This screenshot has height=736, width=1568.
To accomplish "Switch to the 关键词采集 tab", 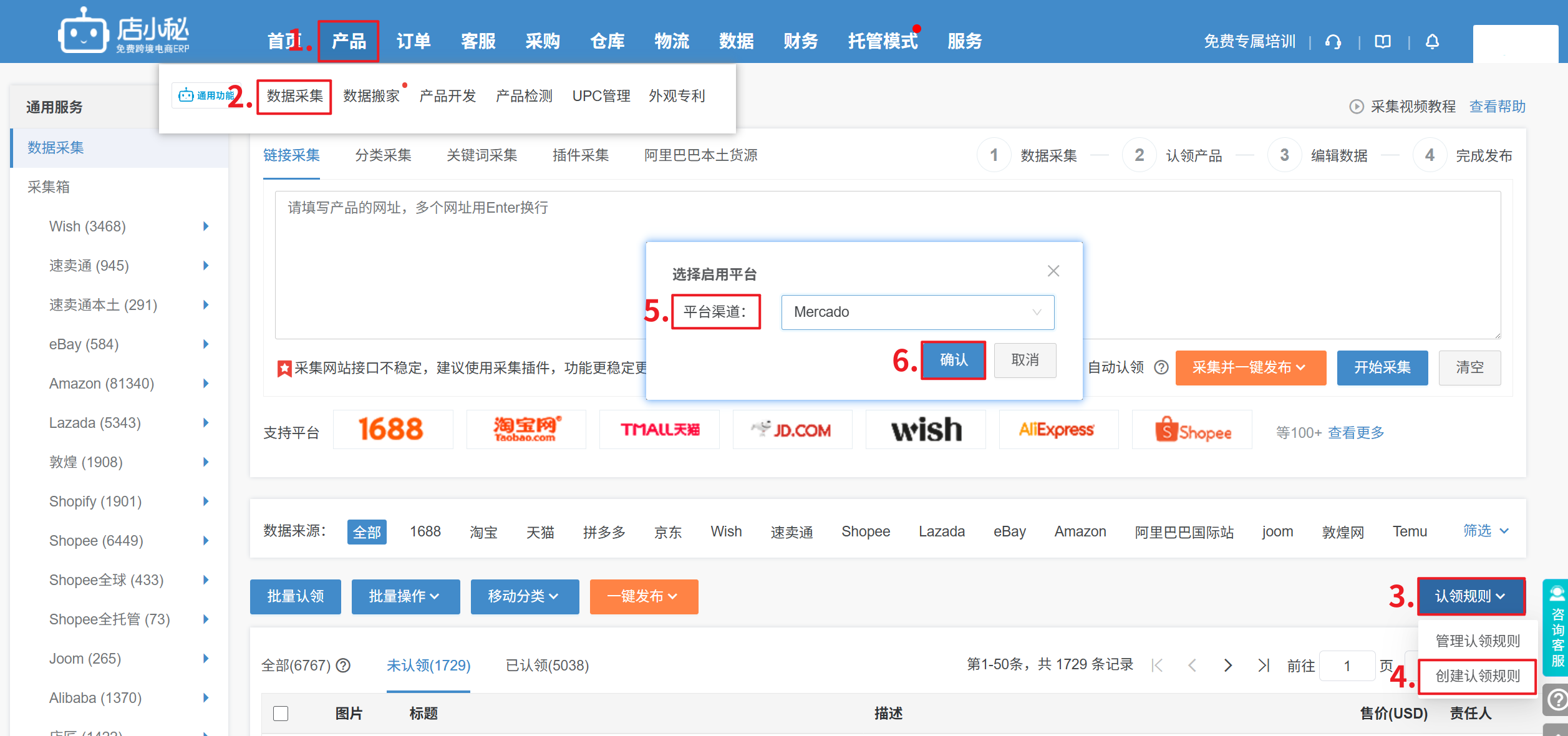I will 482,155.
